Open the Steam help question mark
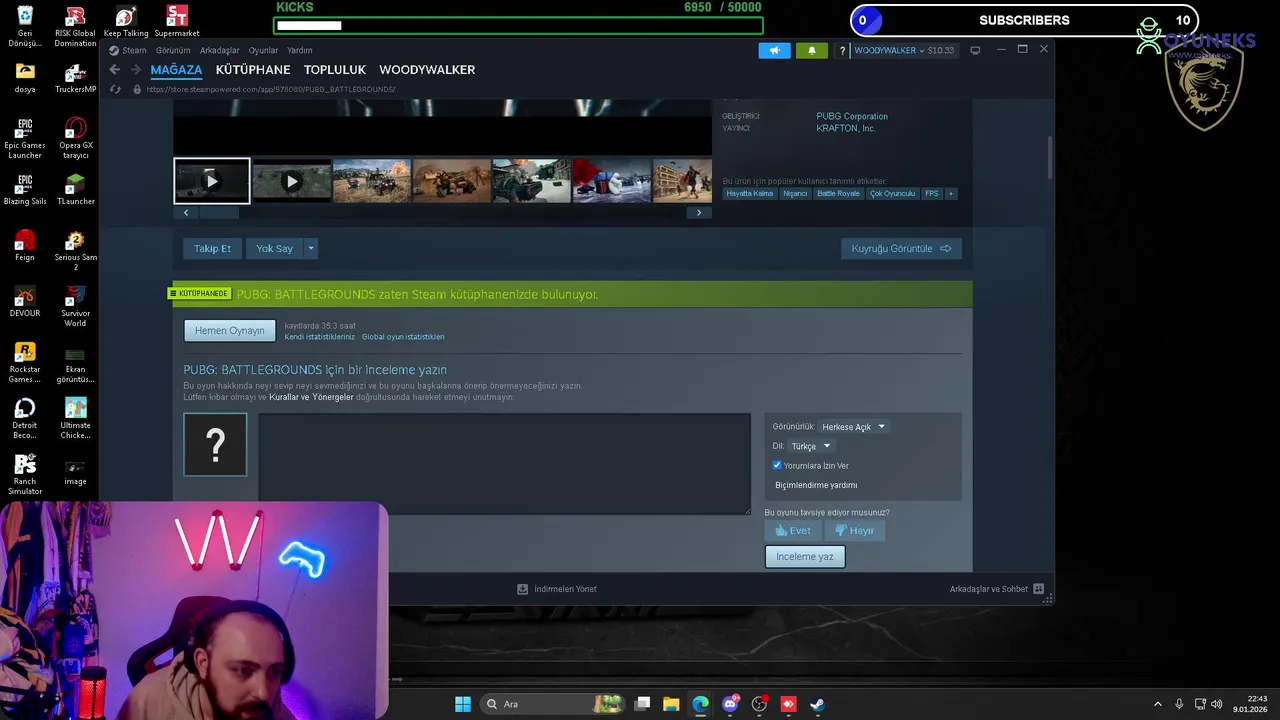Screen dimensions: 1280x720 point(842,50)
